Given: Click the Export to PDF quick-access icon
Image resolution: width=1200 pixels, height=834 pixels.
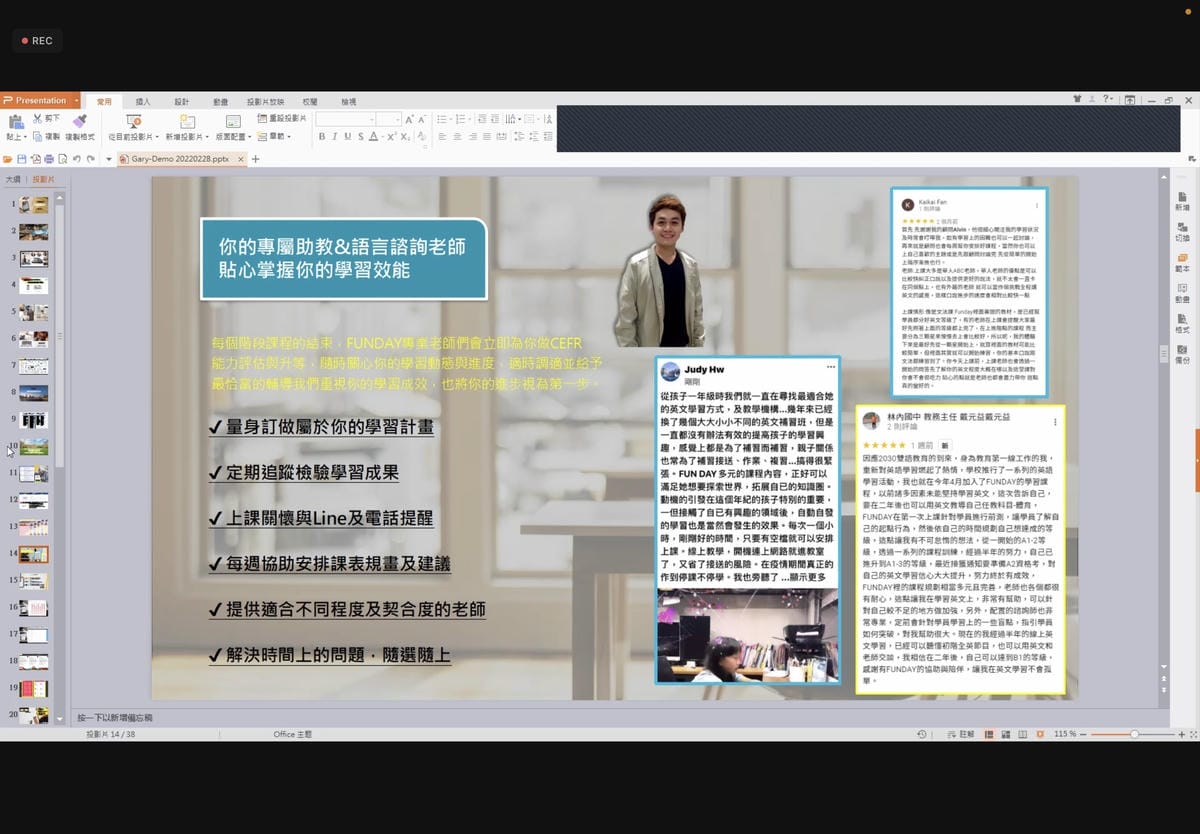Looking at the screenshot, I should point(35,159).
